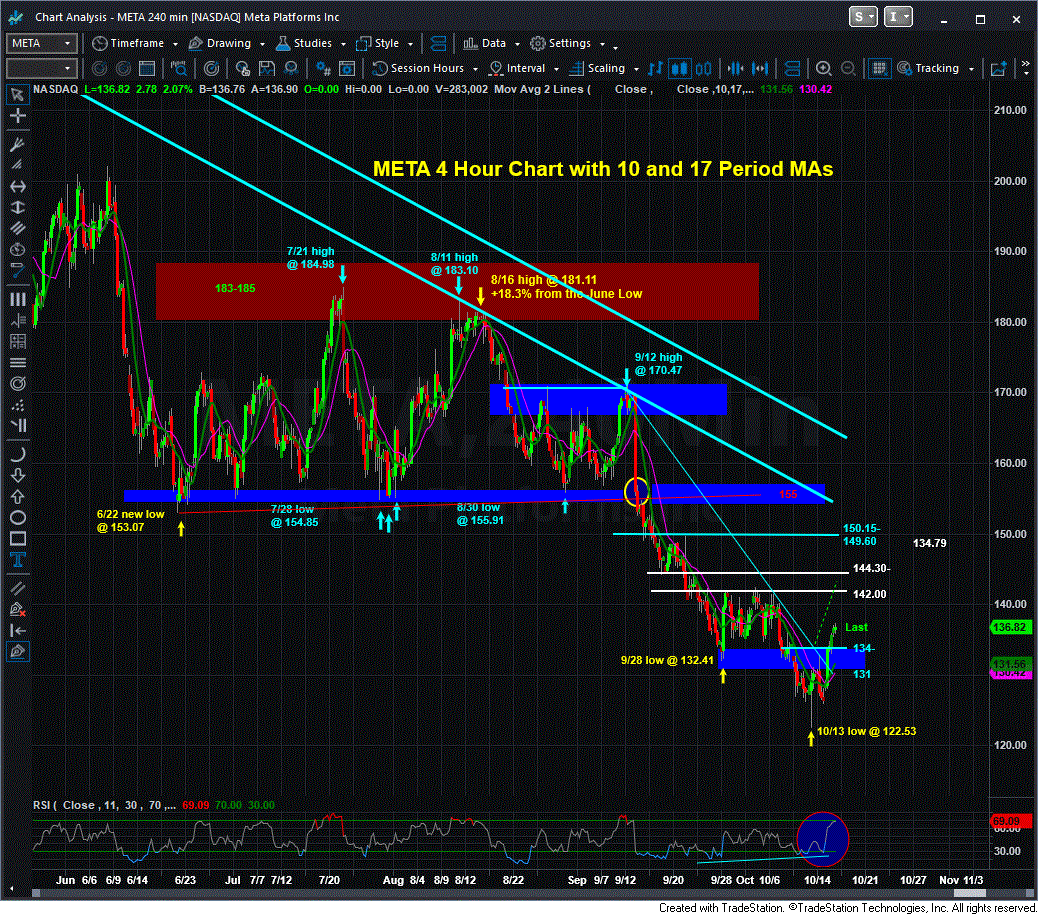Maximize the Chart Analysis window
1038x914 pixels.
(980, 19)
